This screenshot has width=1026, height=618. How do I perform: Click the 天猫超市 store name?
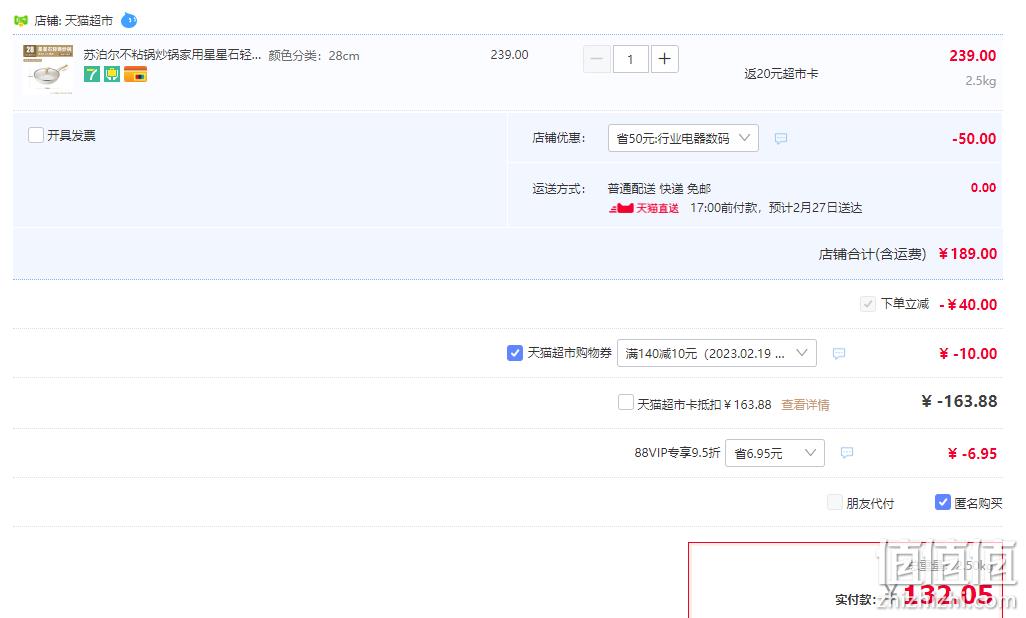pyautogui.click(x=88, y=21)
